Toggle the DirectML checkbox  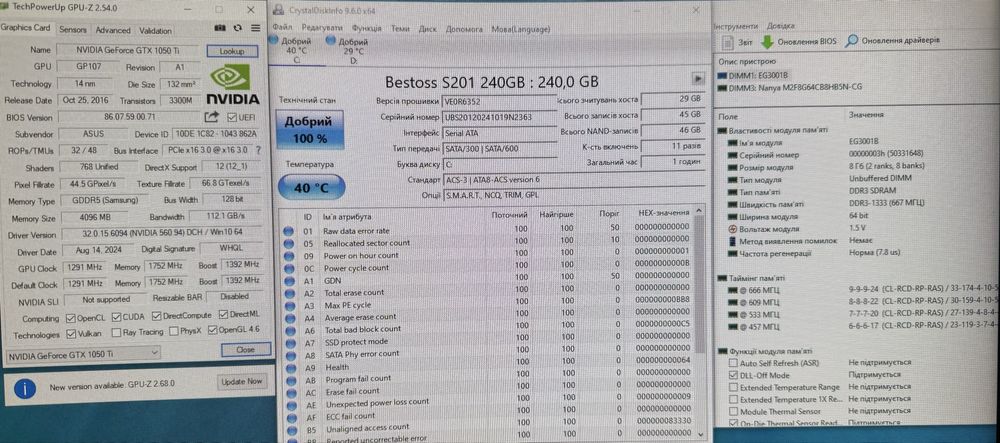coord(224,314)
